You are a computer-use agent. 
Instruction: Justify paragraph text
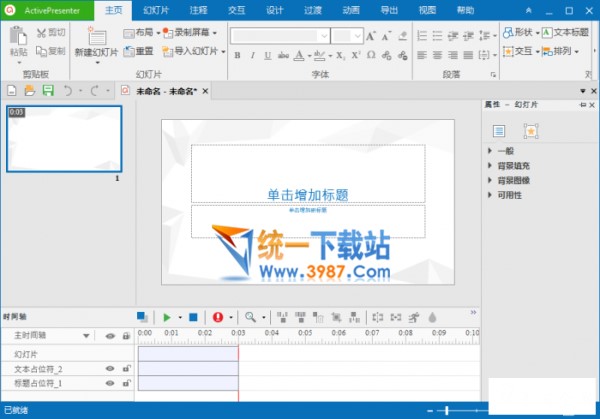pos(468,55)
